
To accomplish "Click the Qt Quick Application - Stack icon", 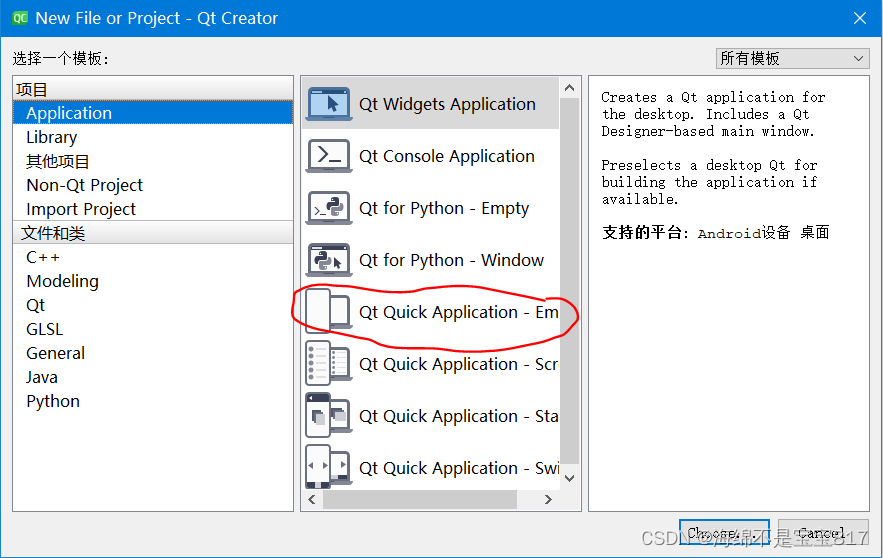I will click(x=329, y=416).
